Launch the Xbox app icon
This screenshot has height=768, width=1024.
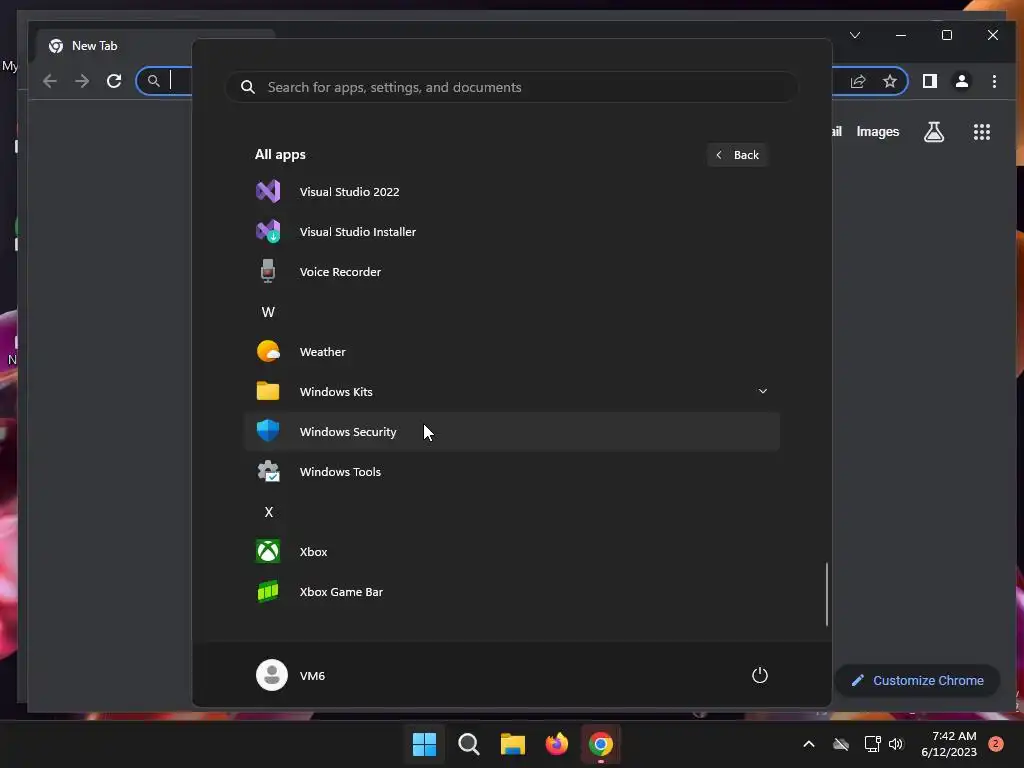(268, 551)
